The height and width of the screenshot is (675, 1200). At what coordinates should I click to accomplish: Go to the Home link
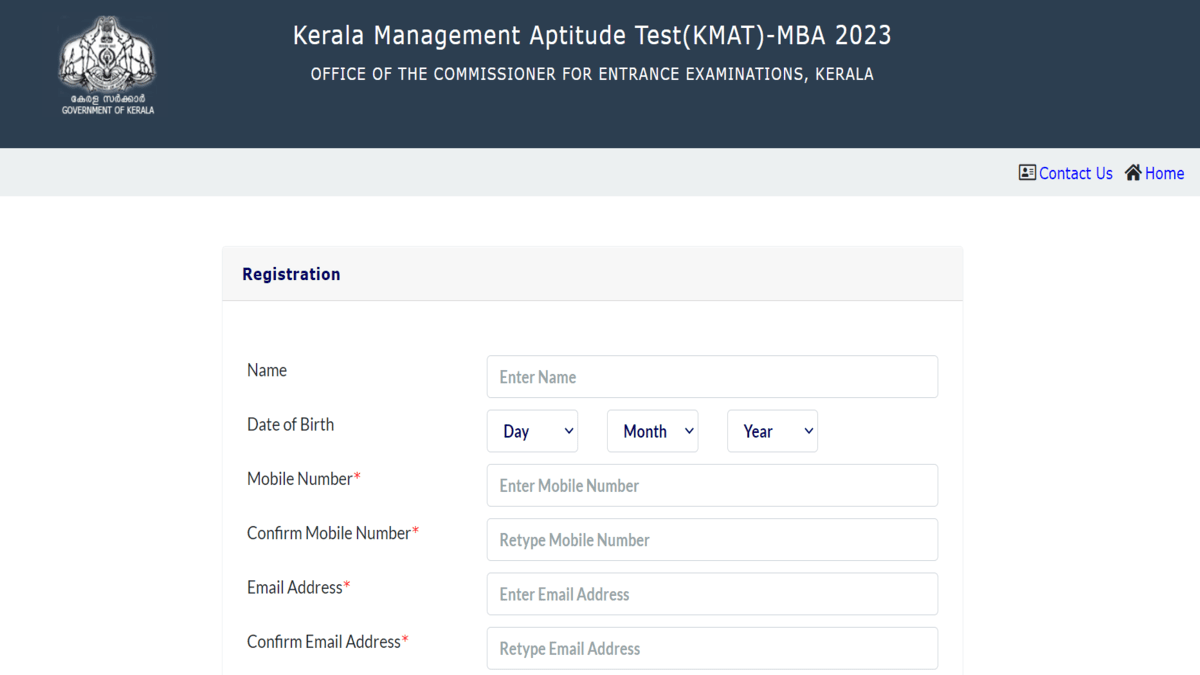pyautogui.click(x=1164, y=173)
